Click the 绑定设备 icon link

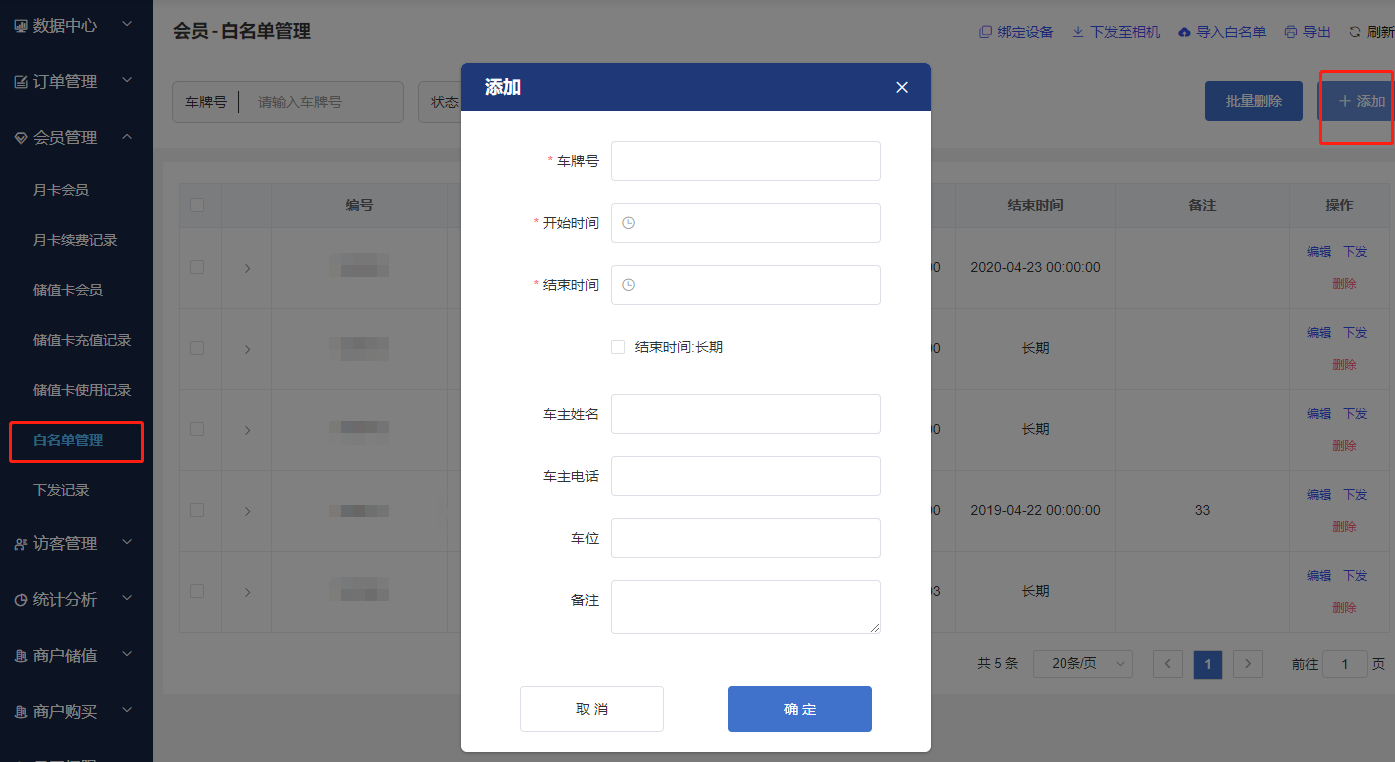tap(985, 32)
